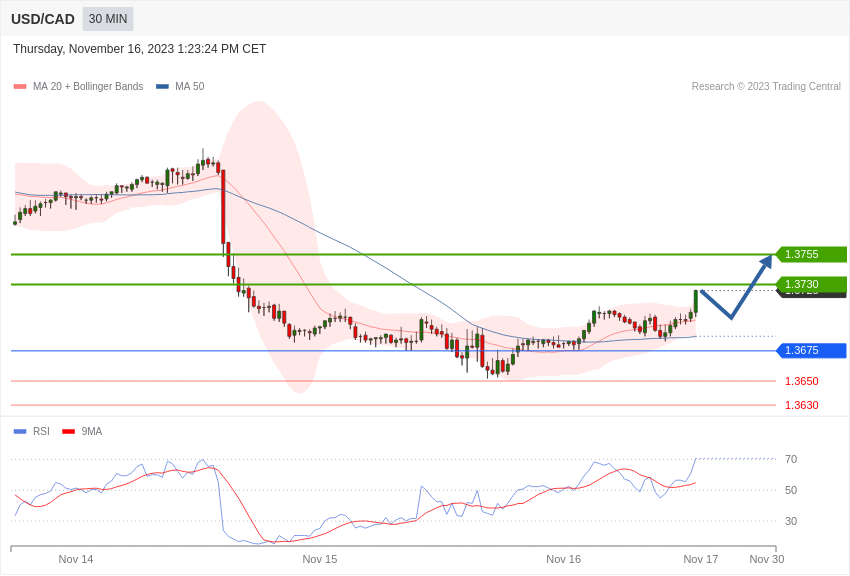Click the Nov 14 date axis label

[x=76, y=559]
